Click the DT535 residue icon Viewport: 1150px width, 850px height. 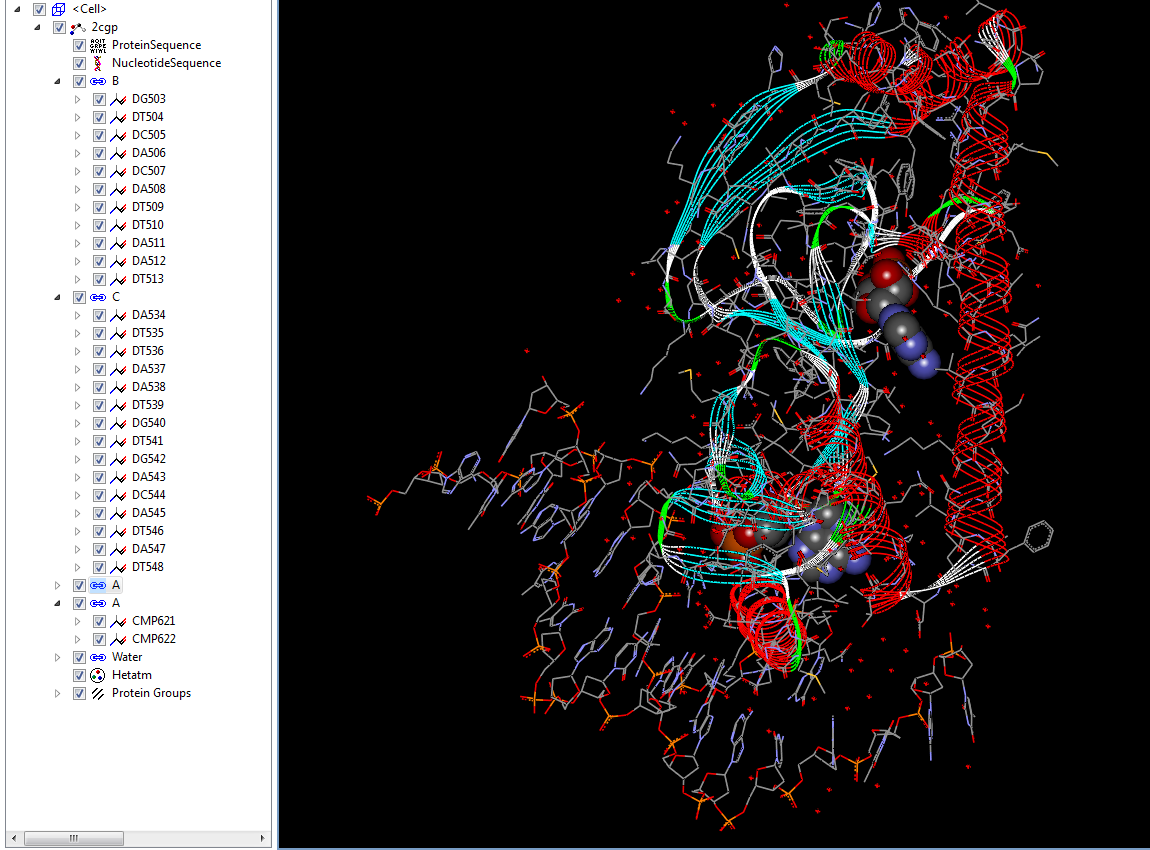point(117,333)
